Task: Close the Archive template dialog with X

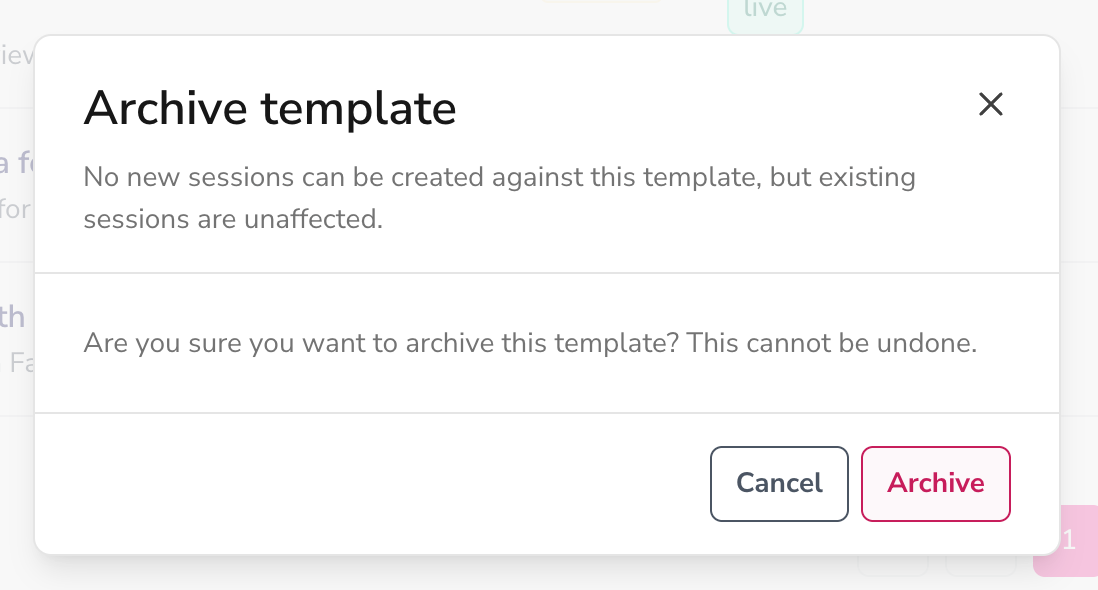Action: click(990, 104)
